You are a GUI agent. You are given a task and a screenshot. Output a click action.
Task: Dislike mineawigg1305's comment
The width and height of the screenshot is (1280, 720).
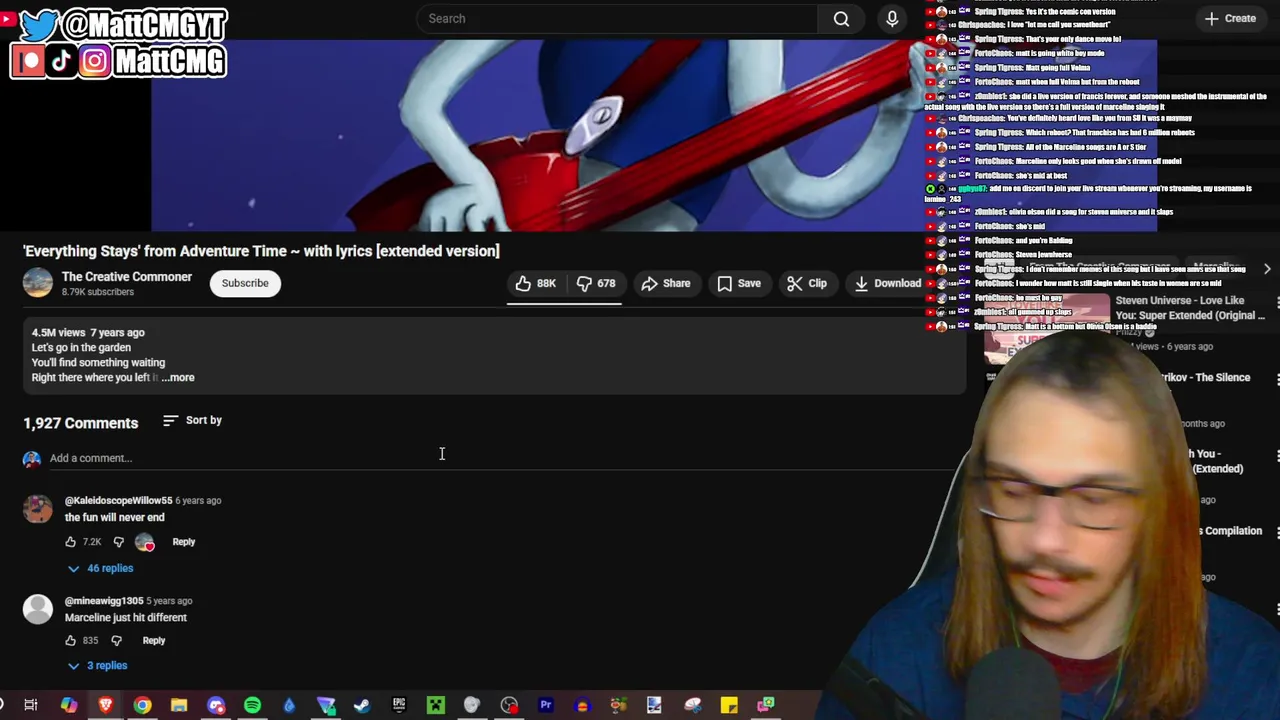coord(116,640)
